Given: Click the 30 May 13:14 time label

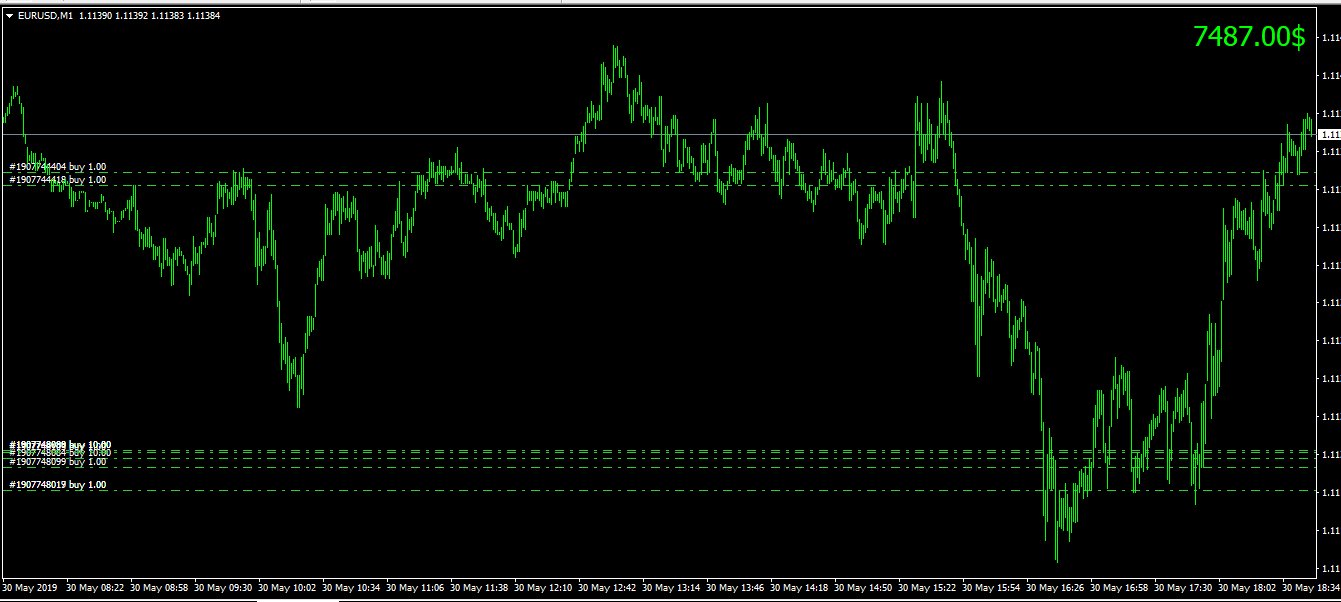Looking at the screenshot, I should (x=672, y=588).
